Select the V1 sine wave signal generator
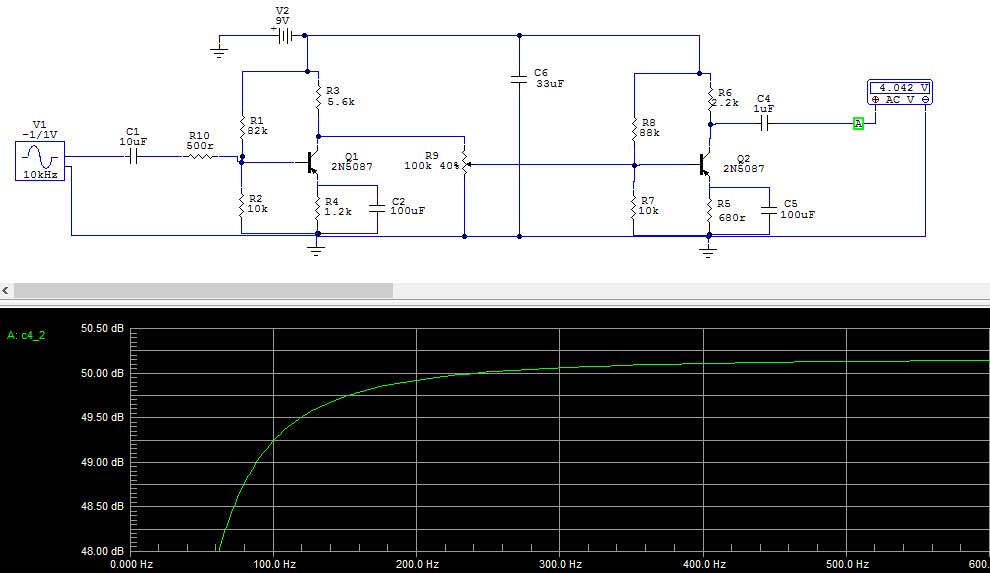Screen dimensions: 990x573 (x=40, y=161)
